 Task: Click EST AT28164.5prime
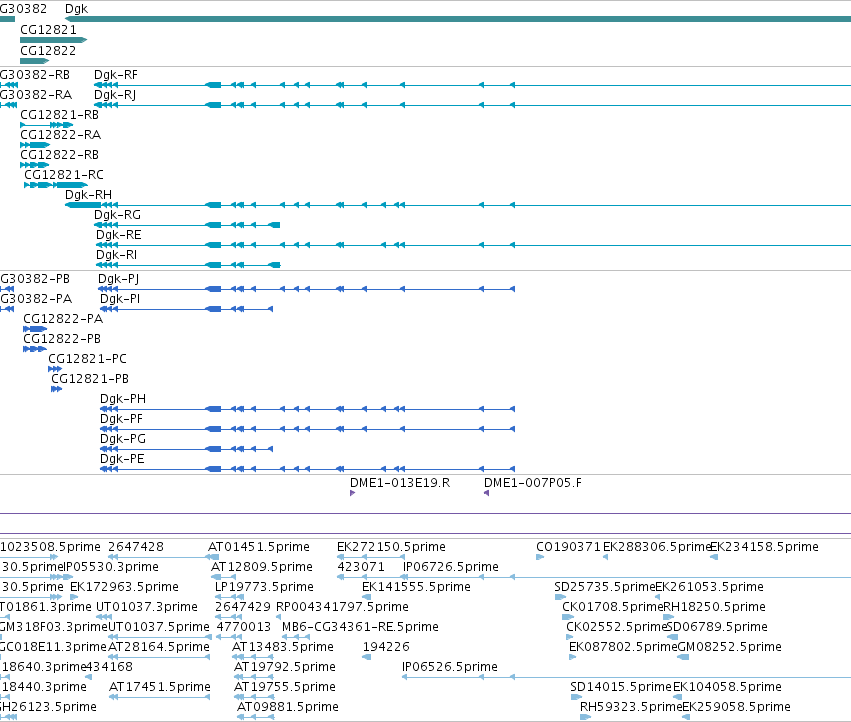[x=159, y=648]
